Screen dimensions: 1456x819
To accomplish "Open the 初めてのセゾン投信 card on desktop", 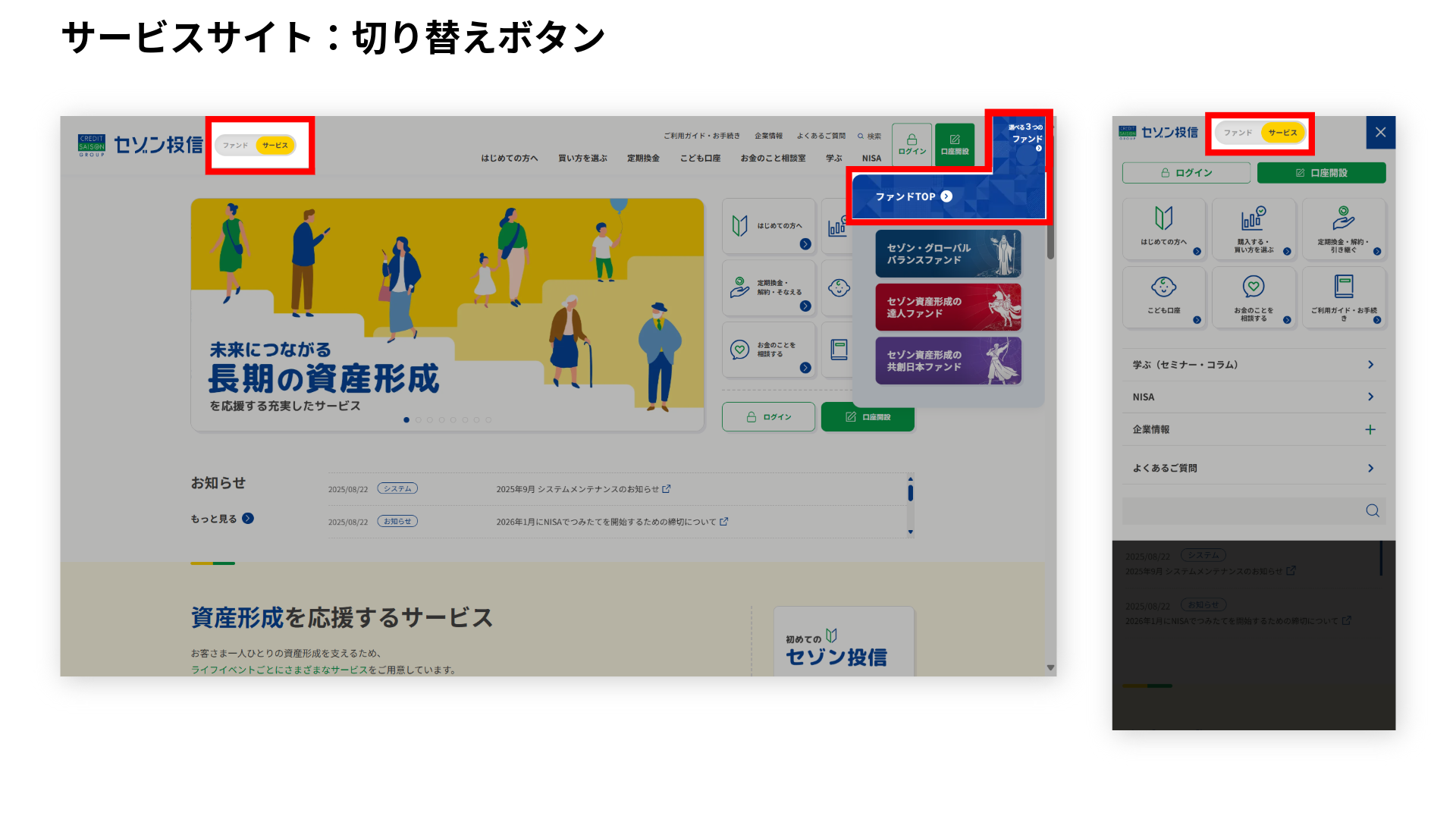I will tap(844, 642).
